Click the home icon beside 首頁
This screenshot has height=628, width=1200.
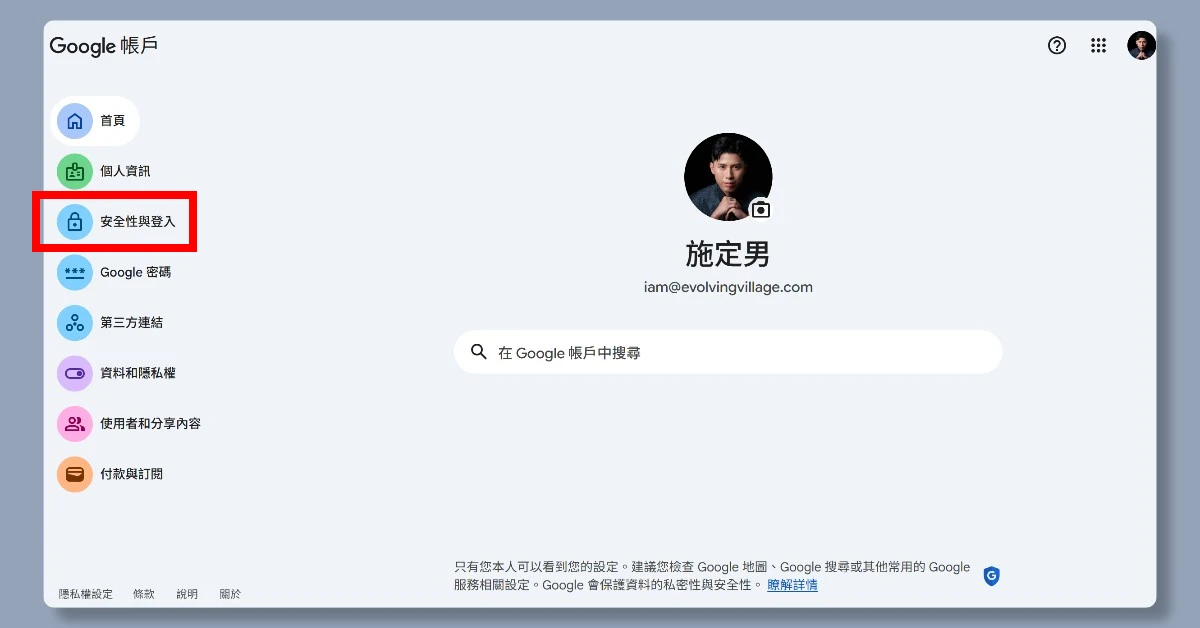(x=74, y=121)
